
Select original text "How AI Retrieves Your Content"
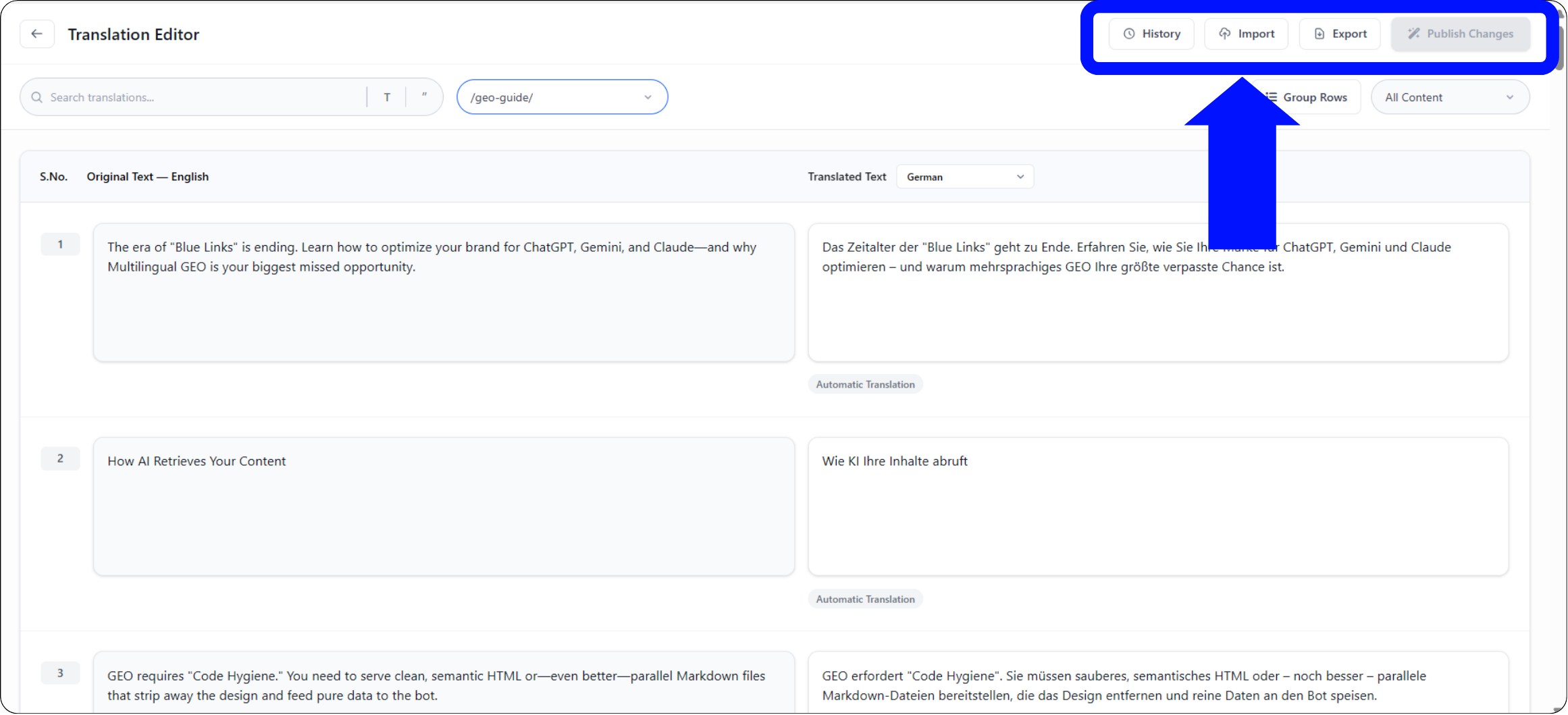[x=444, y=506]
